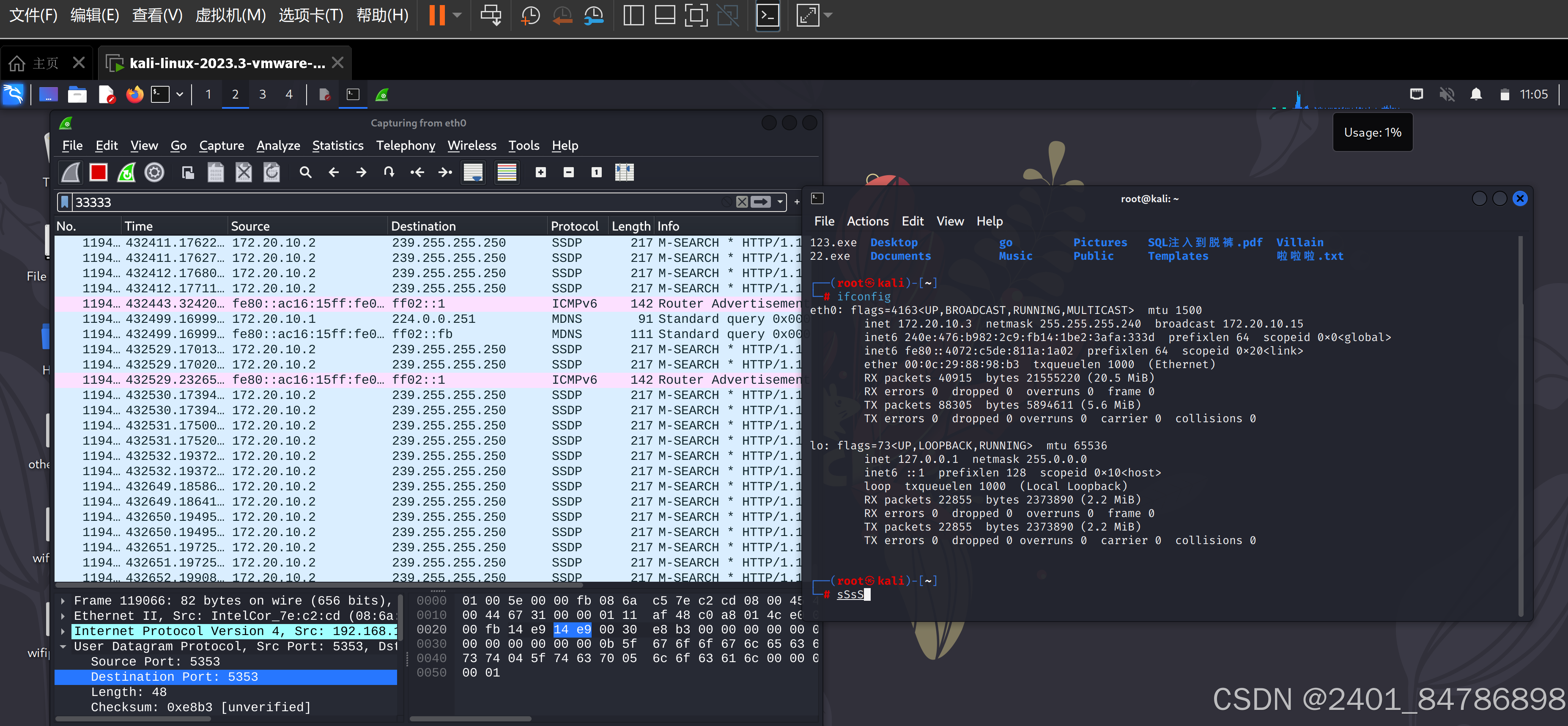
Task: Apply the display filter arrow button
Action: [x=761, y=202]
